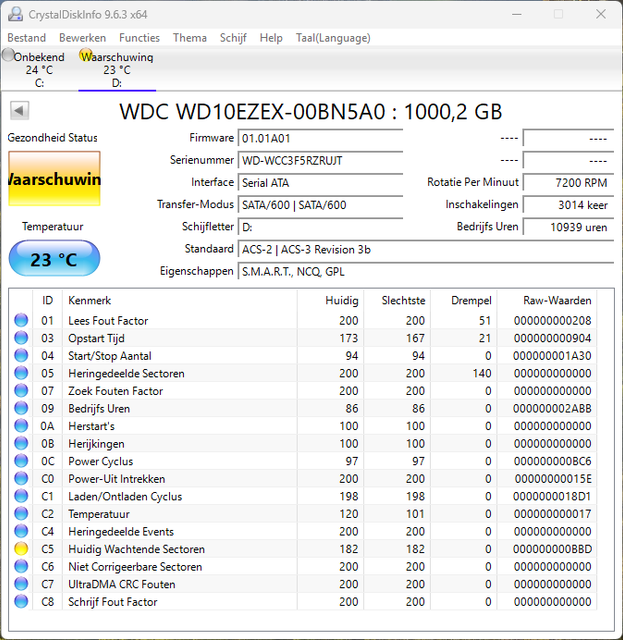This screenshot has width=623, height=640.
Task: Click the 7200 RPM rotation field
Action: pos(568,182)
